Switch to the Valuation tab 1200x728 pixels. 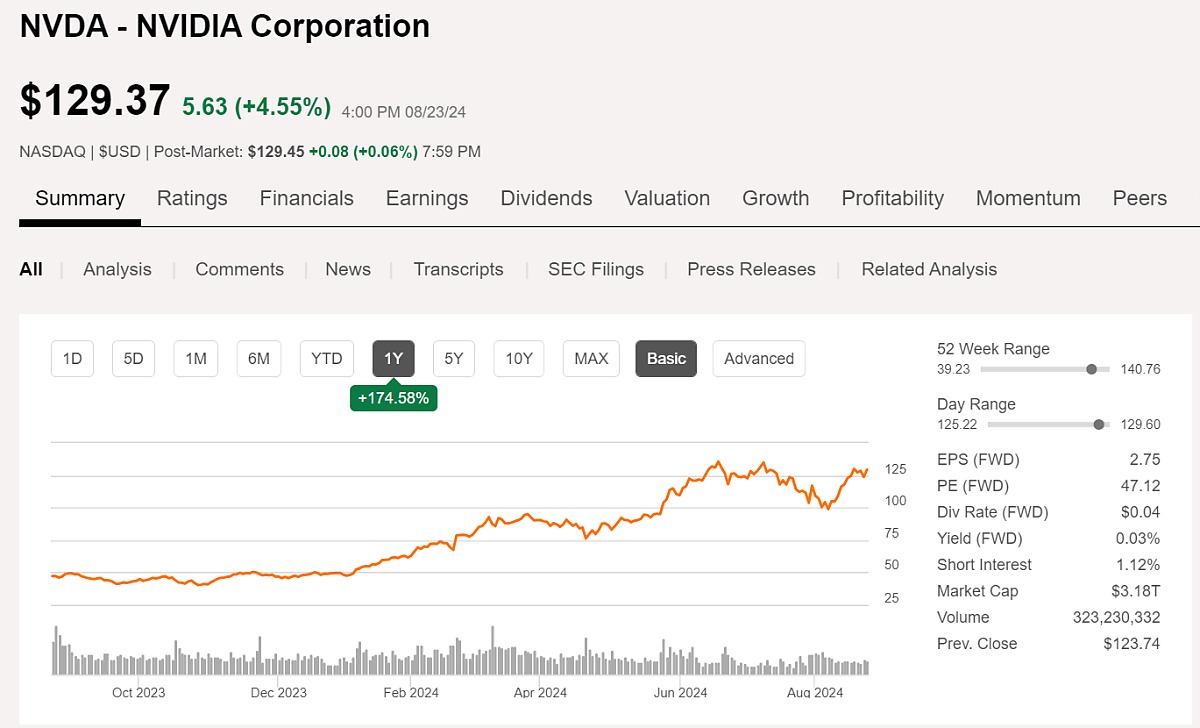click(x=667, y=198)
